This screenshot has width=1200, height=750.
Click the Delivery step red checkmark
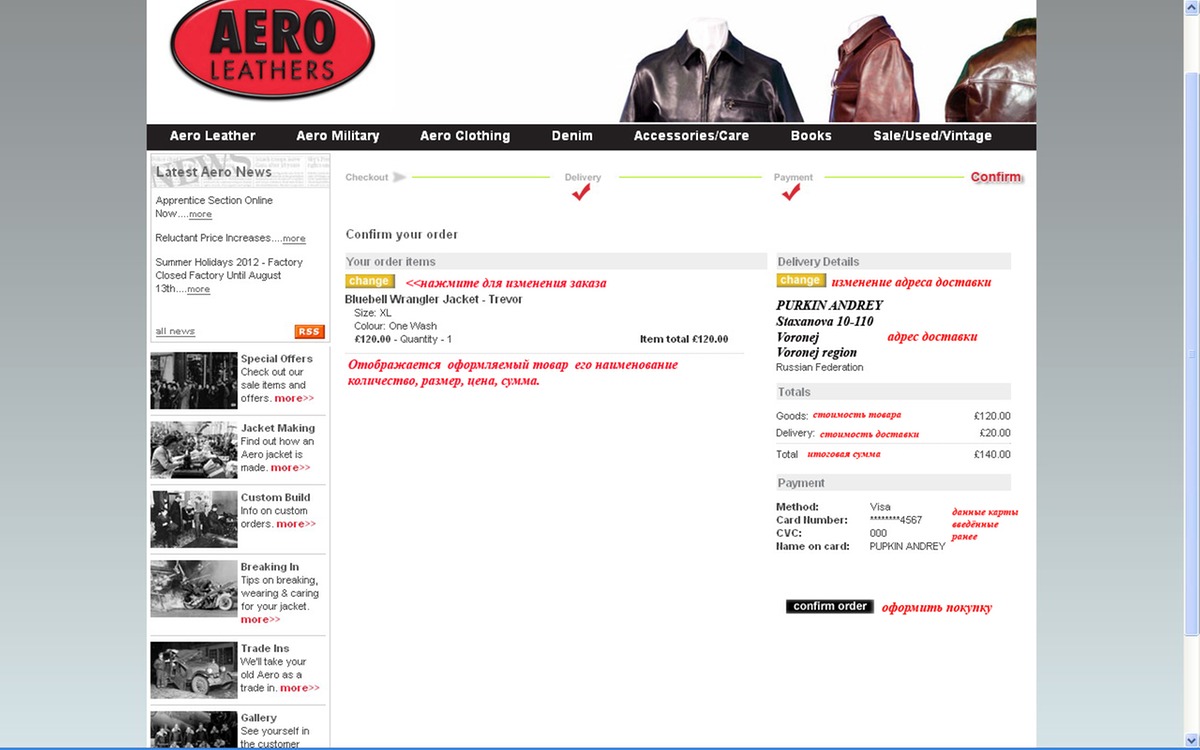[581, 193]
